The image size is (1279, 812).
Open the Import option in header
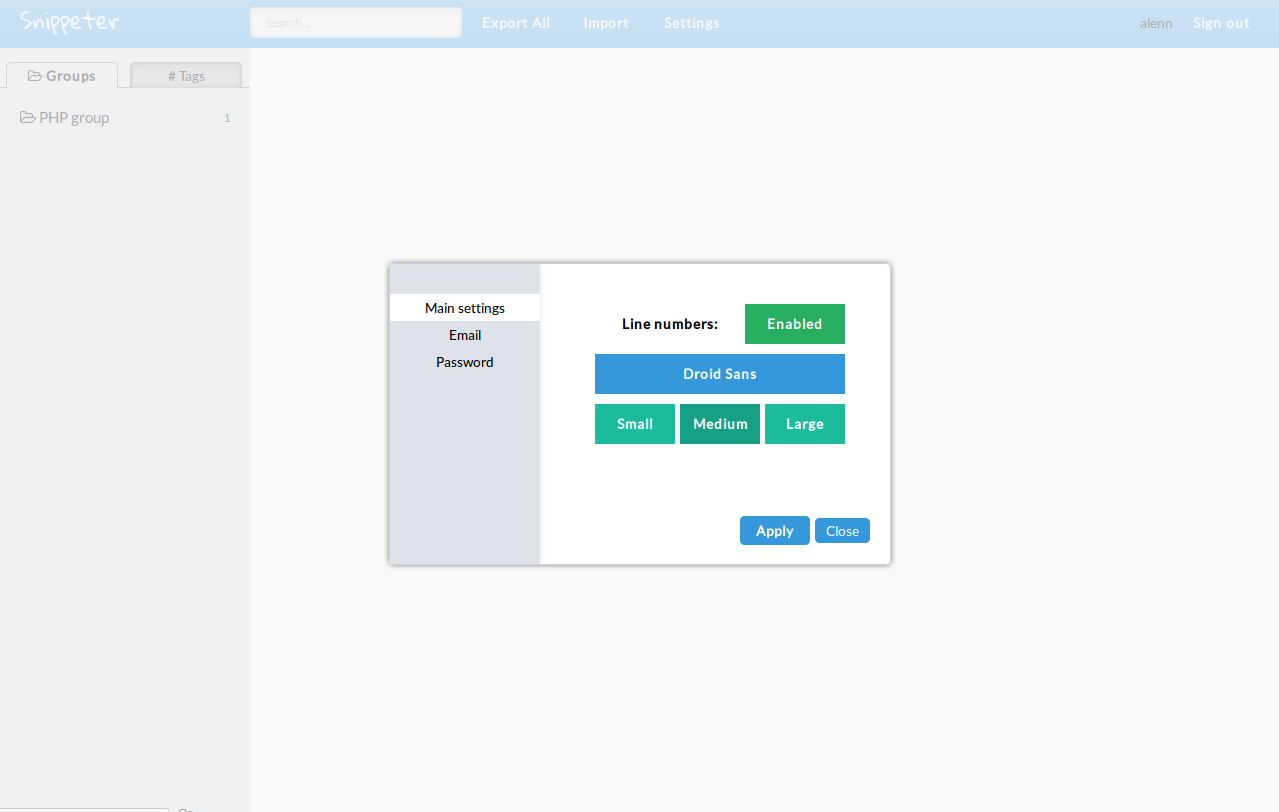tap(606, 23)
